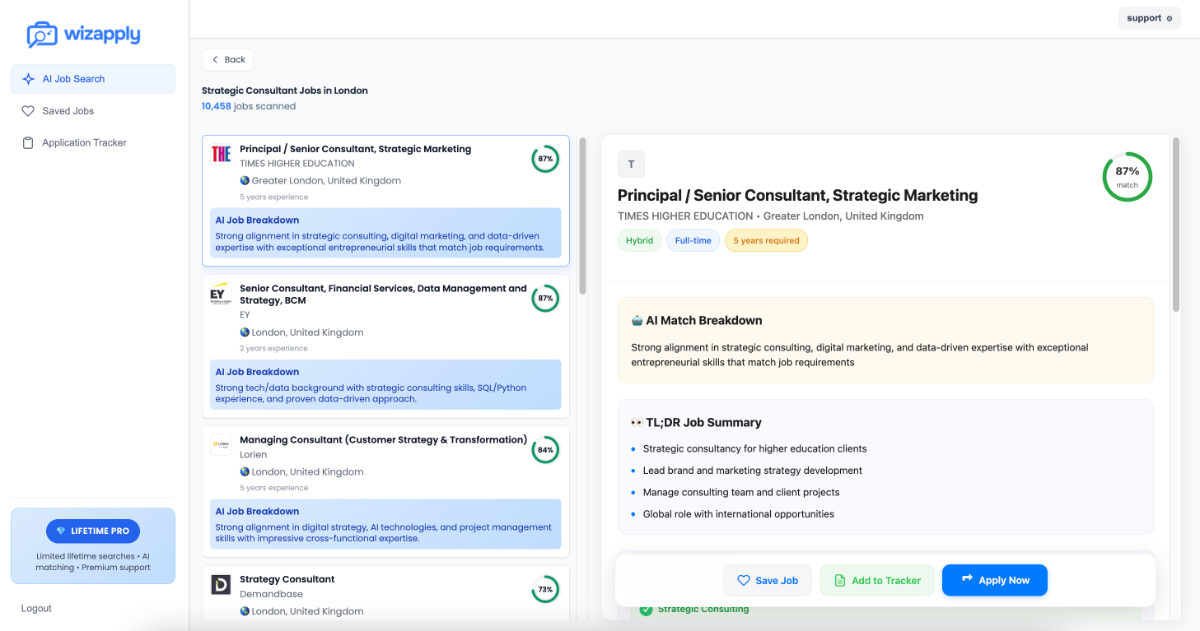This screenshot has height=631, width=1200.
Task: Click the 10,458 jobs scanned count
Action: click(x=249, y=106)
